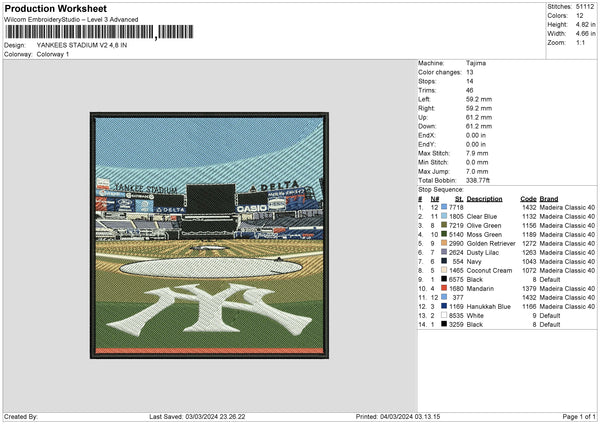600x424 pixels.
Task: Click the Max Stitch value 7.9 mm
Action: [477, 153]
